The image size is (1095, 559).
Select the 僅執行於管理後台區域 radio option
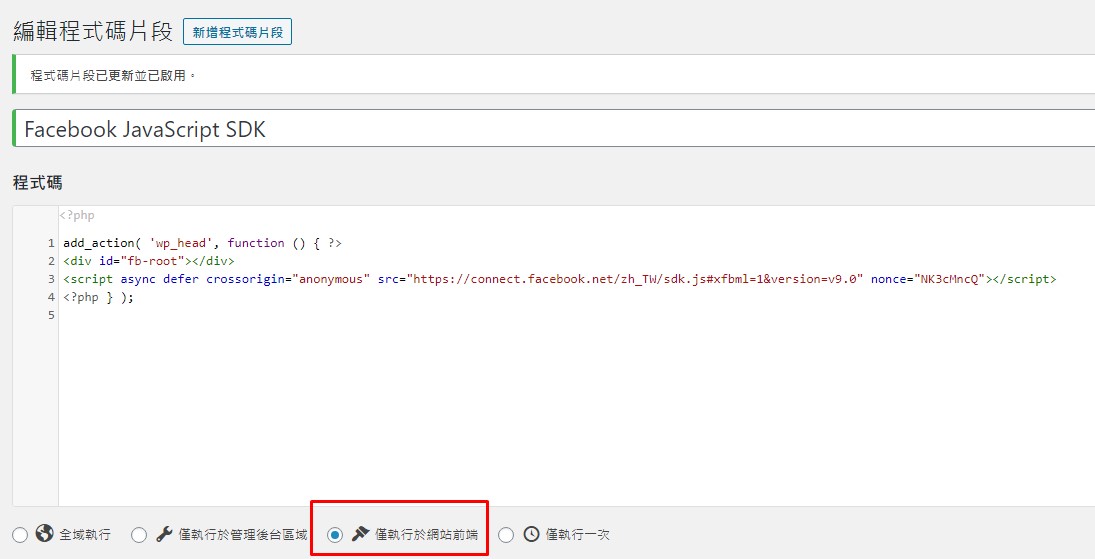point(139,535)
